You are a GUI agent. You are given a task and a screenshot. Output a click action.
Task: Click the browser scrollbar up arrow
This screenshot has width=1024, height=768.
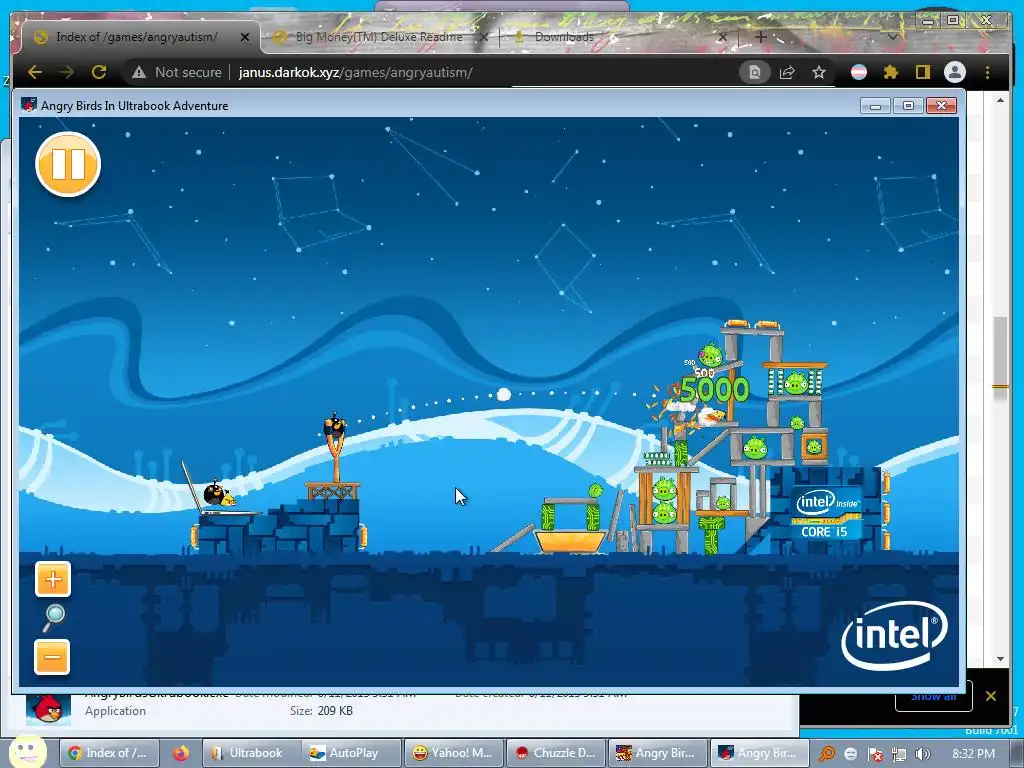click(x=1000, y=101)
